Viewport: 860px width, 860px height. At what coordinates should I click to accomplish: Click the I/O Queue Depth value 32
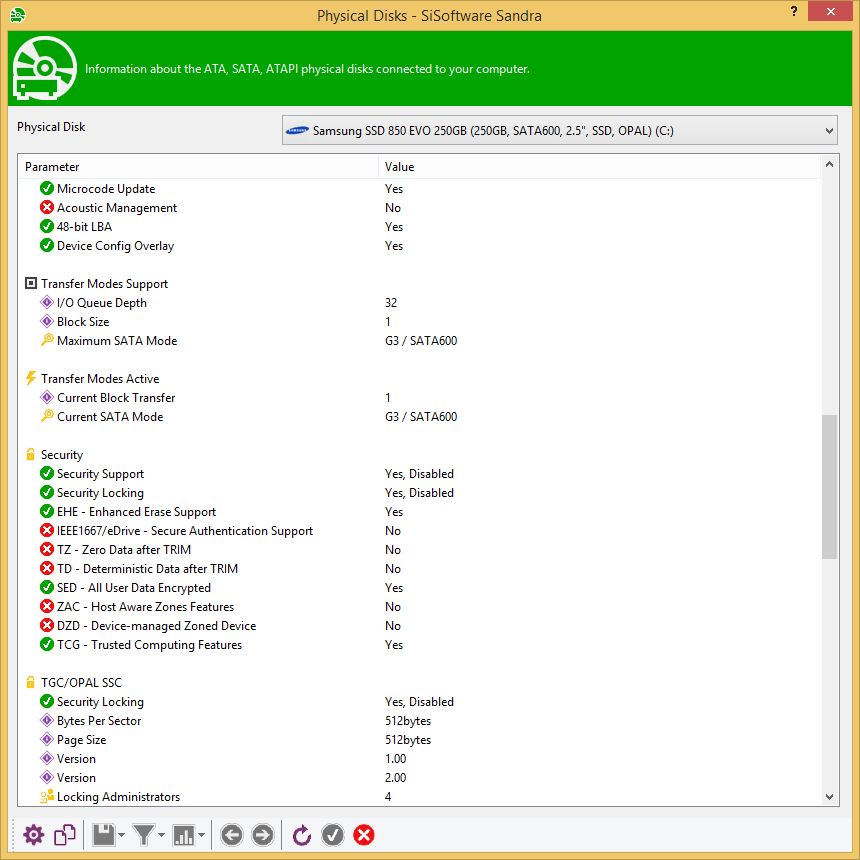click(391, 303)
